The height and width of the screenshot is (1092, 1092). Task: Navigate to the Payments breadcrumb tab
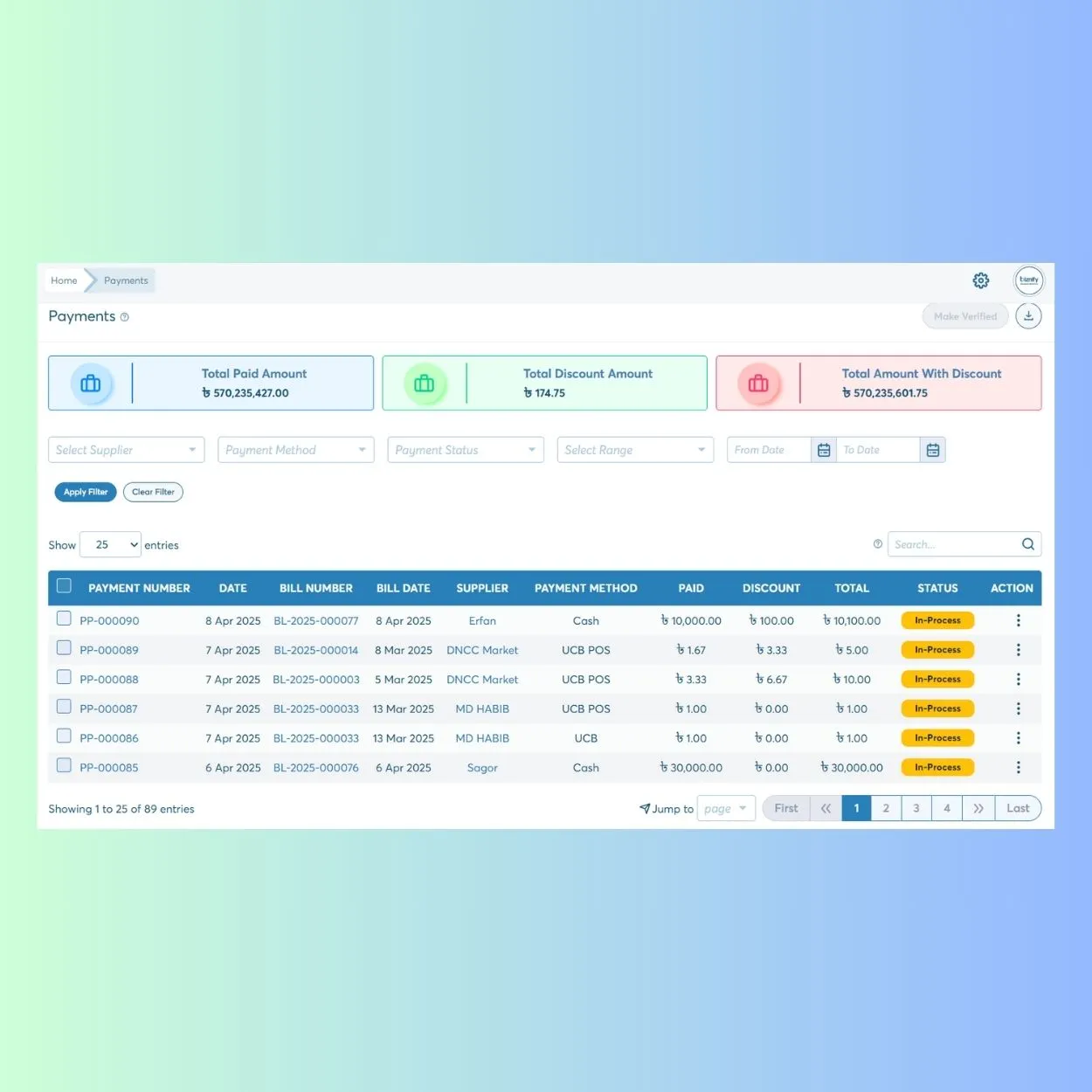coord(125,280)
